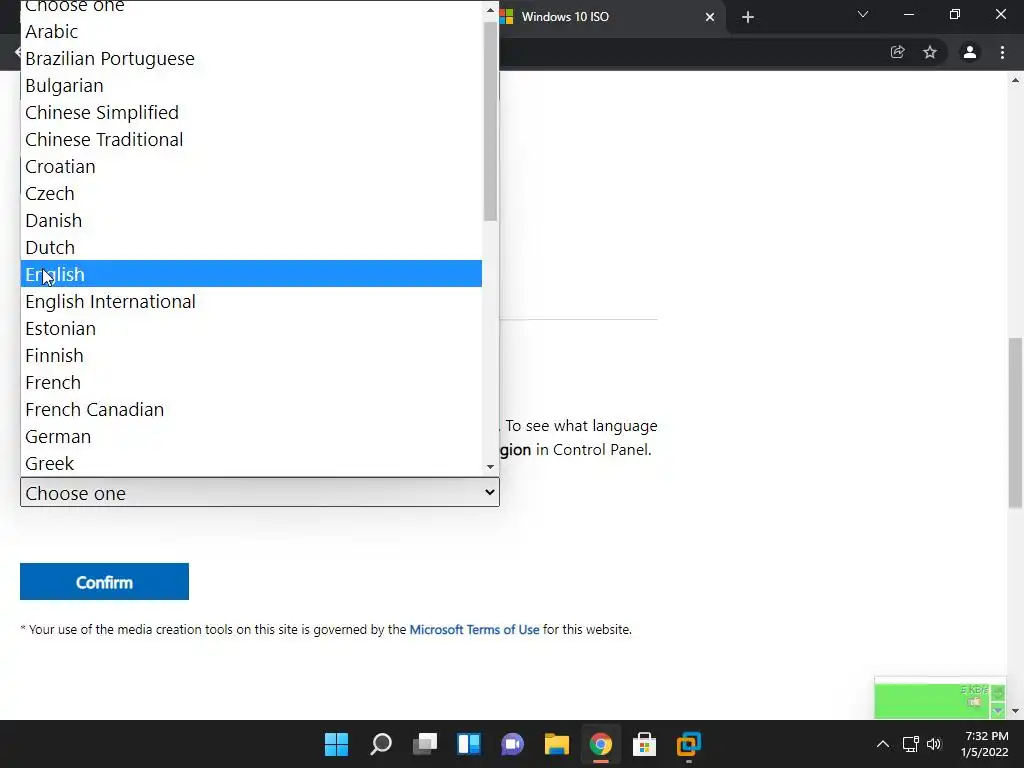Open the Chrome three-dot menu
Viewport: 1024px width, 768px height.
[1002, 52]
